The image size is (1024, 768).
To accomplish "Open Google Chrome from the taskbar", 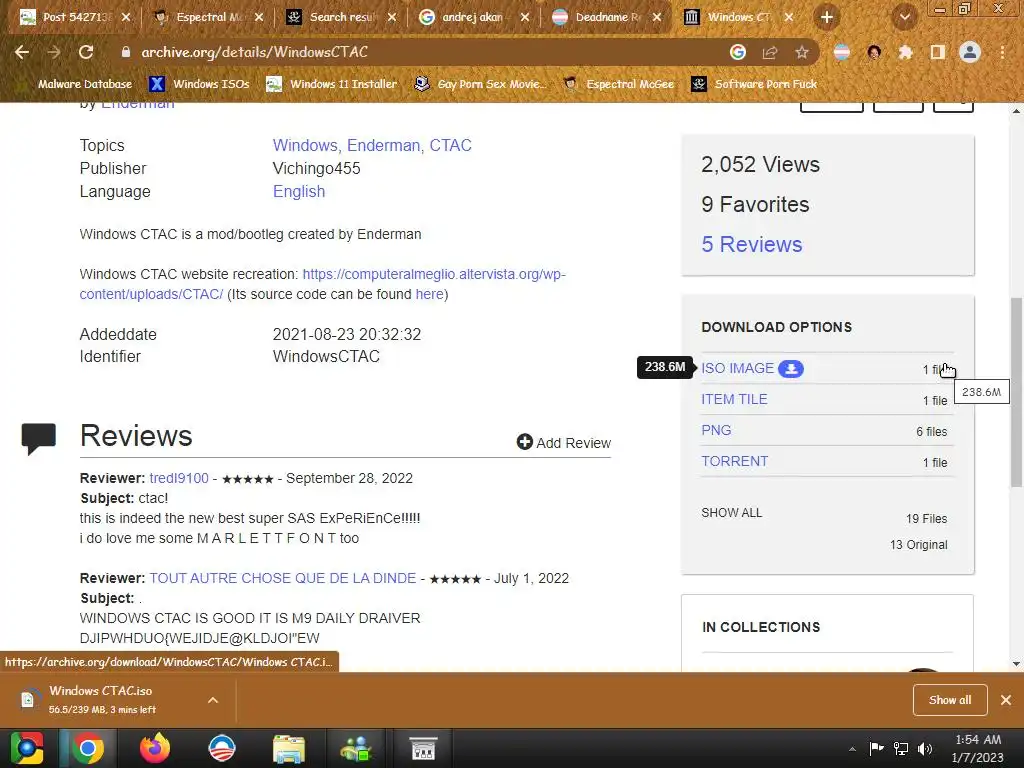I will pos(88,748).
